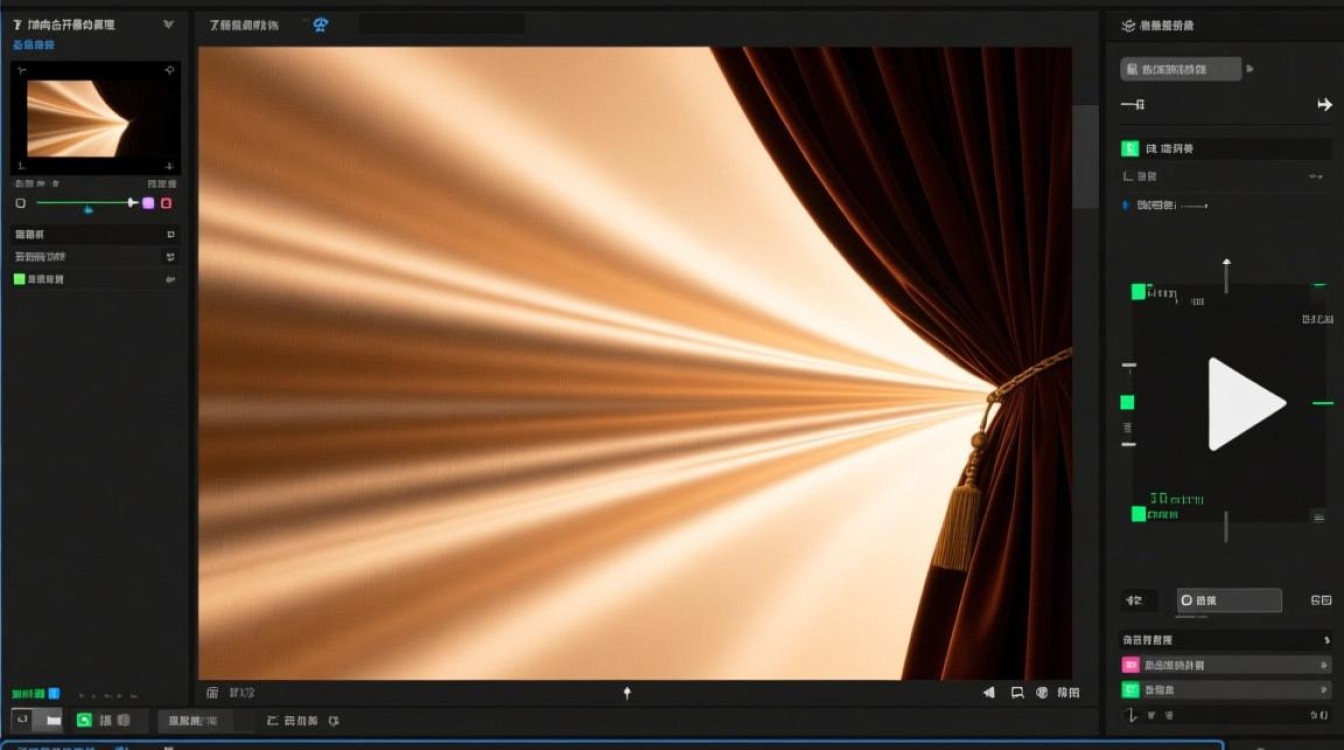Open the curtain preview thumbnail in left panel
This screenshot has width=1344, height=750.
point(78,118)
